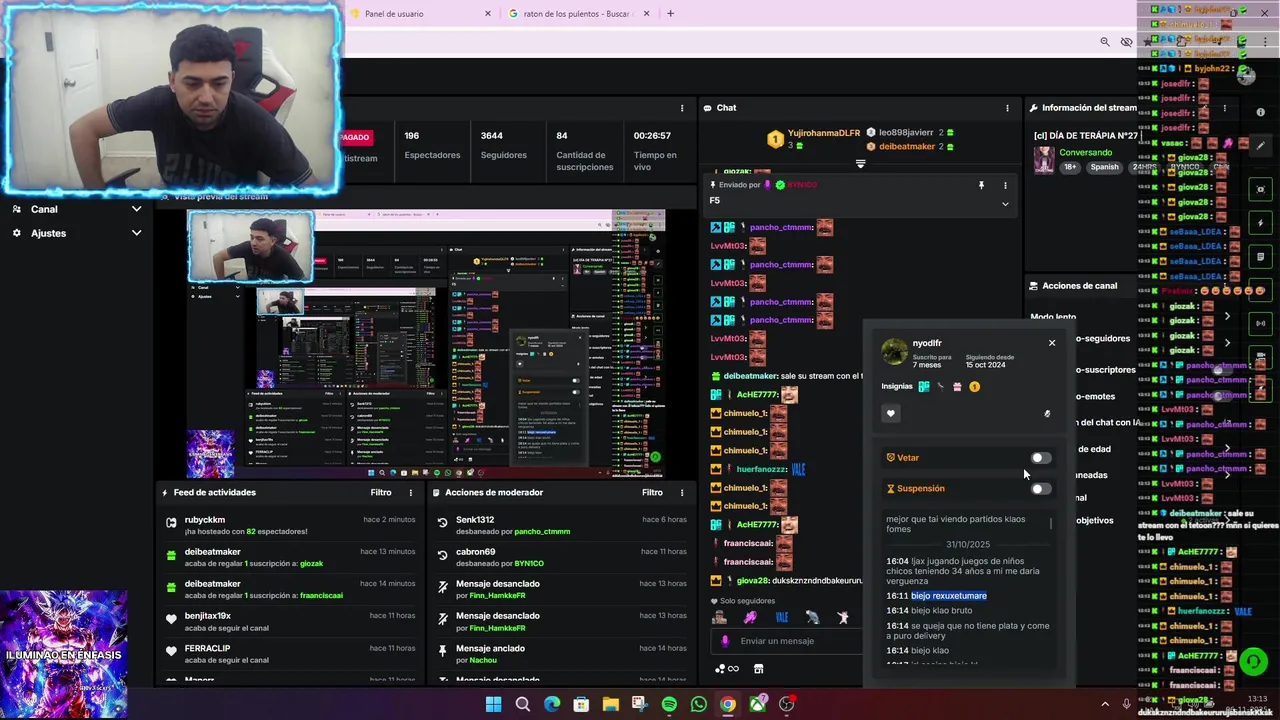The width and height of the screenshot is (1280, 720).
Task: Click browser zoom magnifier icon in address bar
Action: (1105, 42)
